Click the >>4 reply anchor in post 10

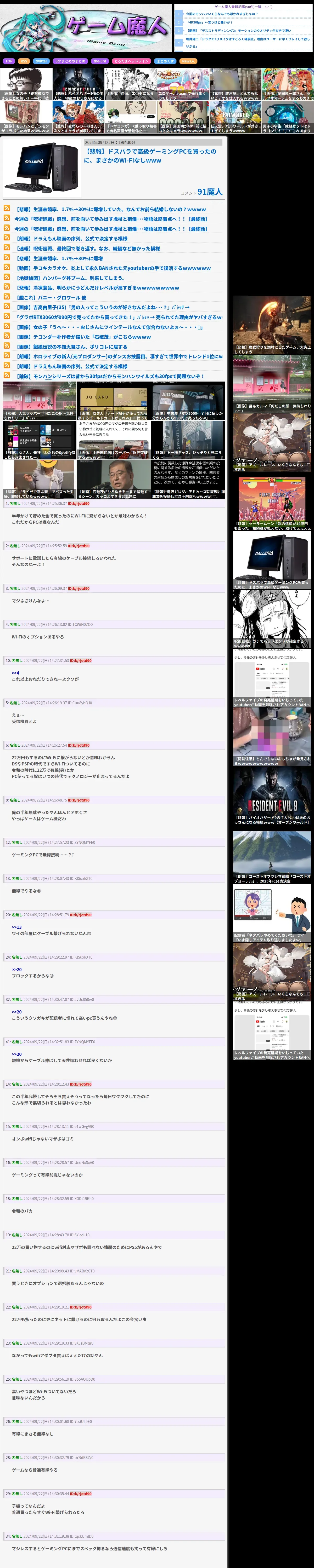pyautogui.click(x=15, y=673)
